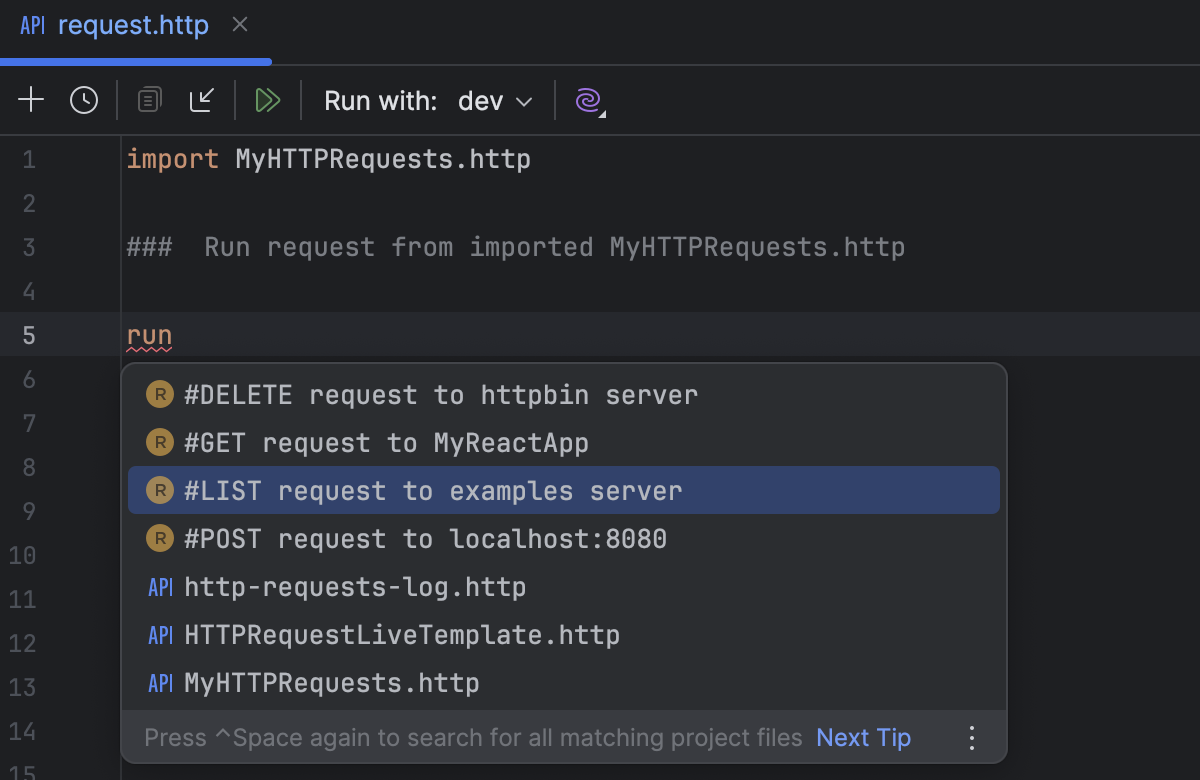The width and height of the screenshot is (1200, 780).
Task: Create a new HTTP request
Action: point(30,100)
